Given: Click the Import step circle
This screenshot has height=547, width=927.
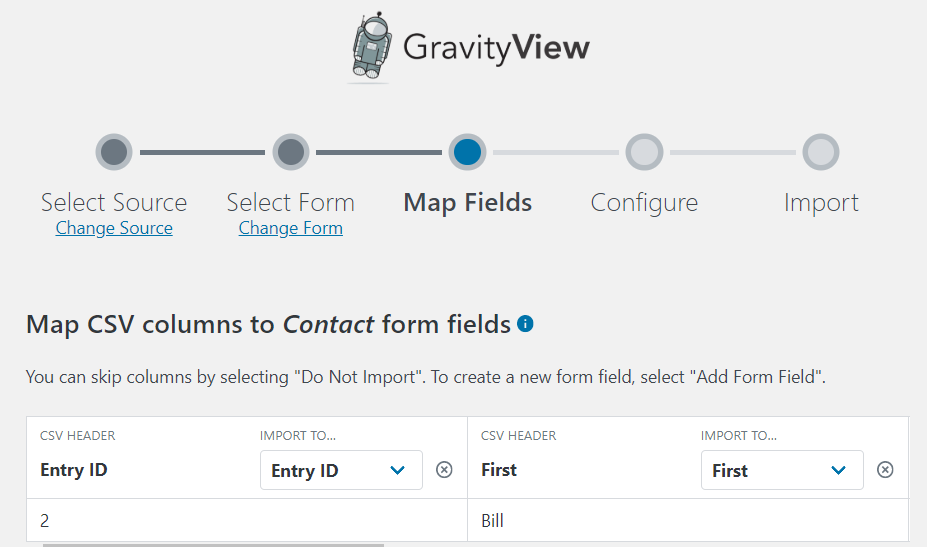Looking at the screenshot, I should (821, 152).
